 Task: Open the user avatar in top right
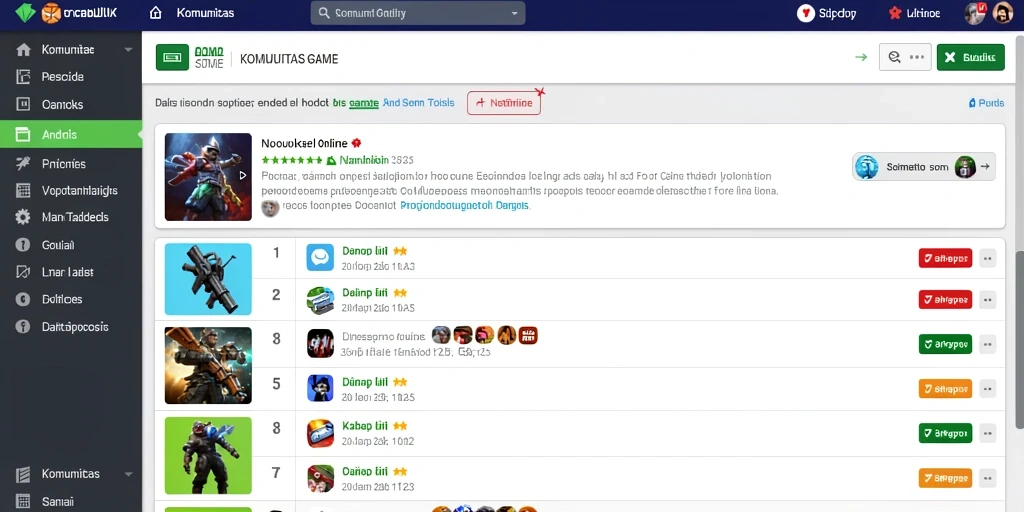[x=1002, y=13]
